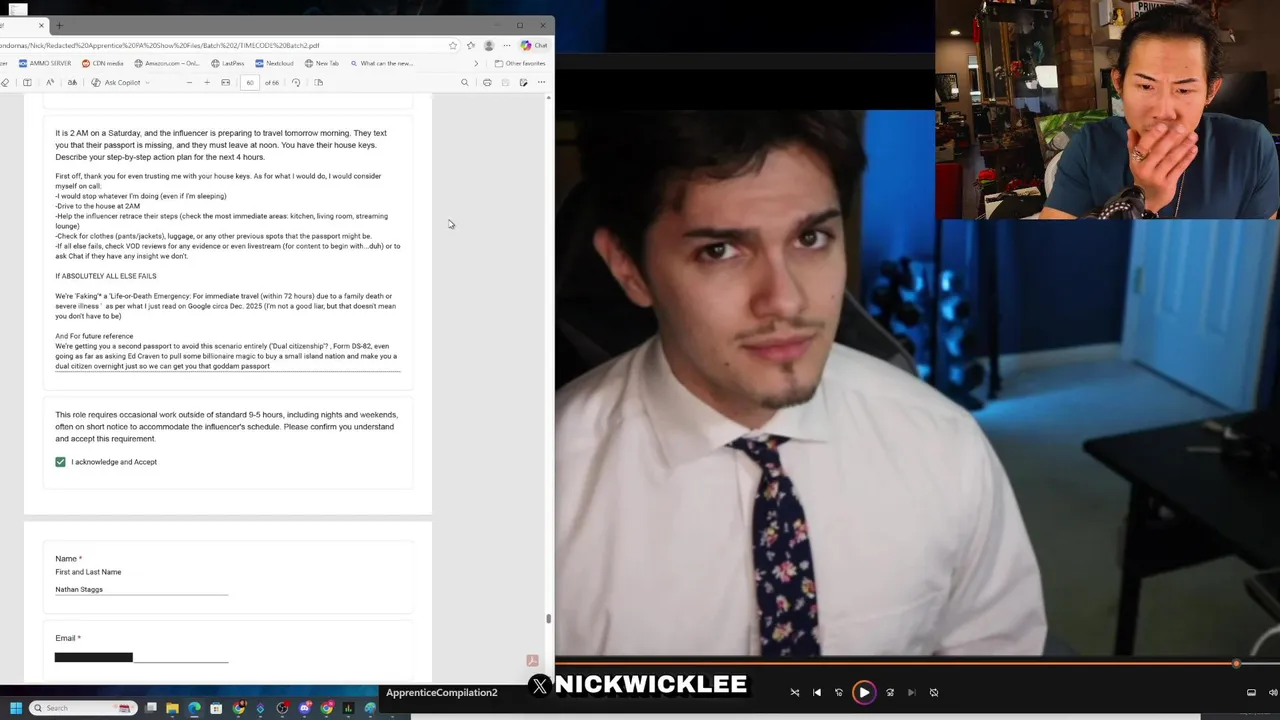This screenshot has width=1280, height=720.
Task: Click the video progress bar handle
Action: pos(1236,663)
